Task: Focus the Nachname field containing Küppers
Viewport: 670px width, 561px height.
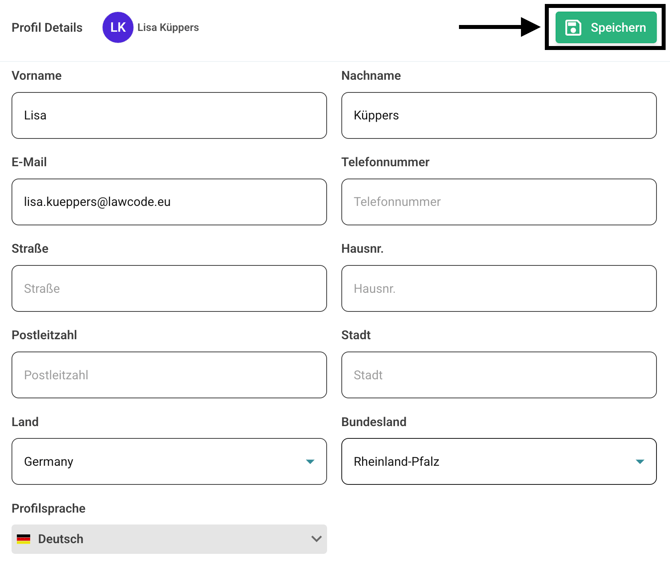Action: tap(498, 115)
